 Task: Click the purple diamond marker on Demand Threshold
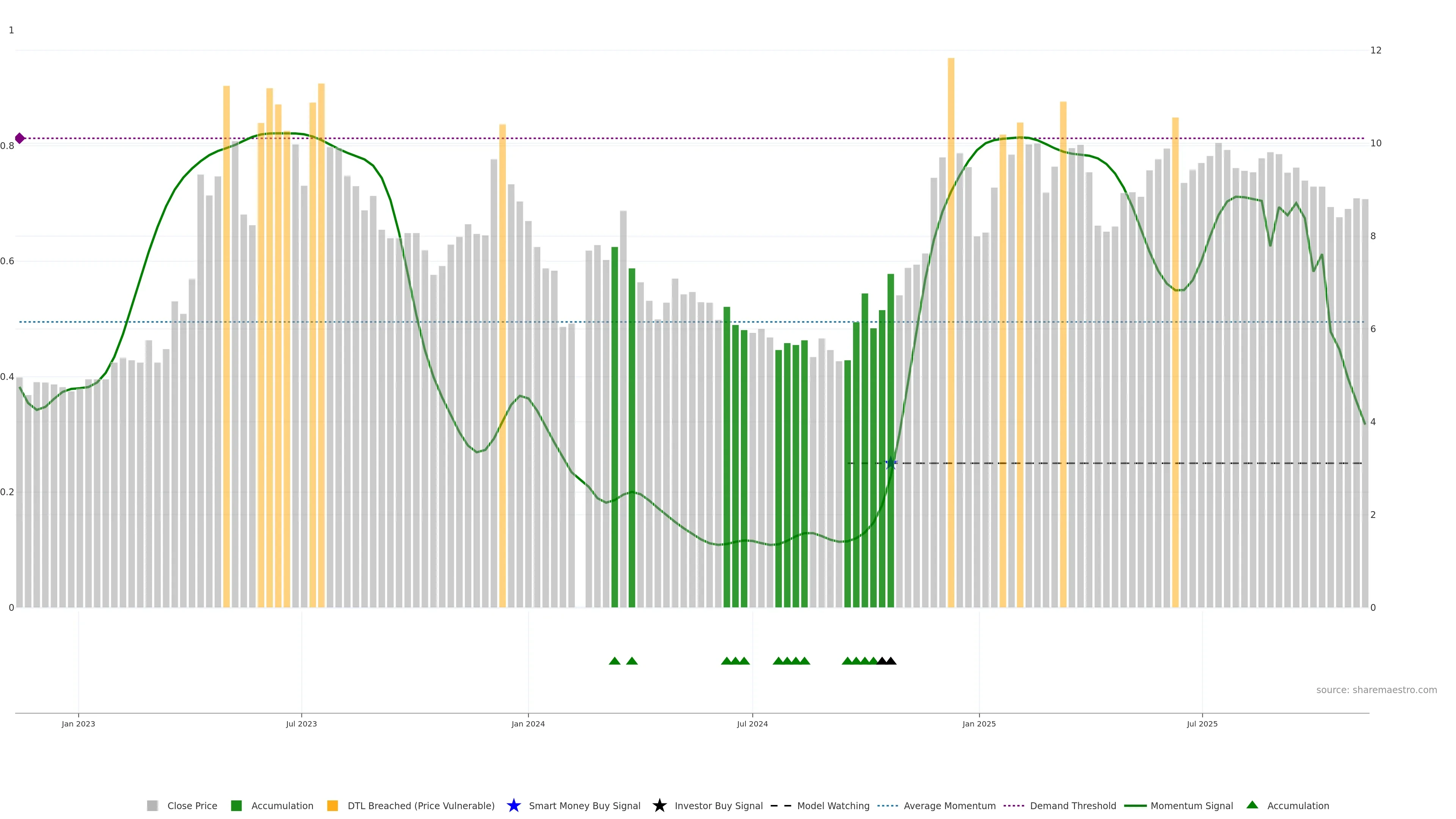(x=20, y=138)
